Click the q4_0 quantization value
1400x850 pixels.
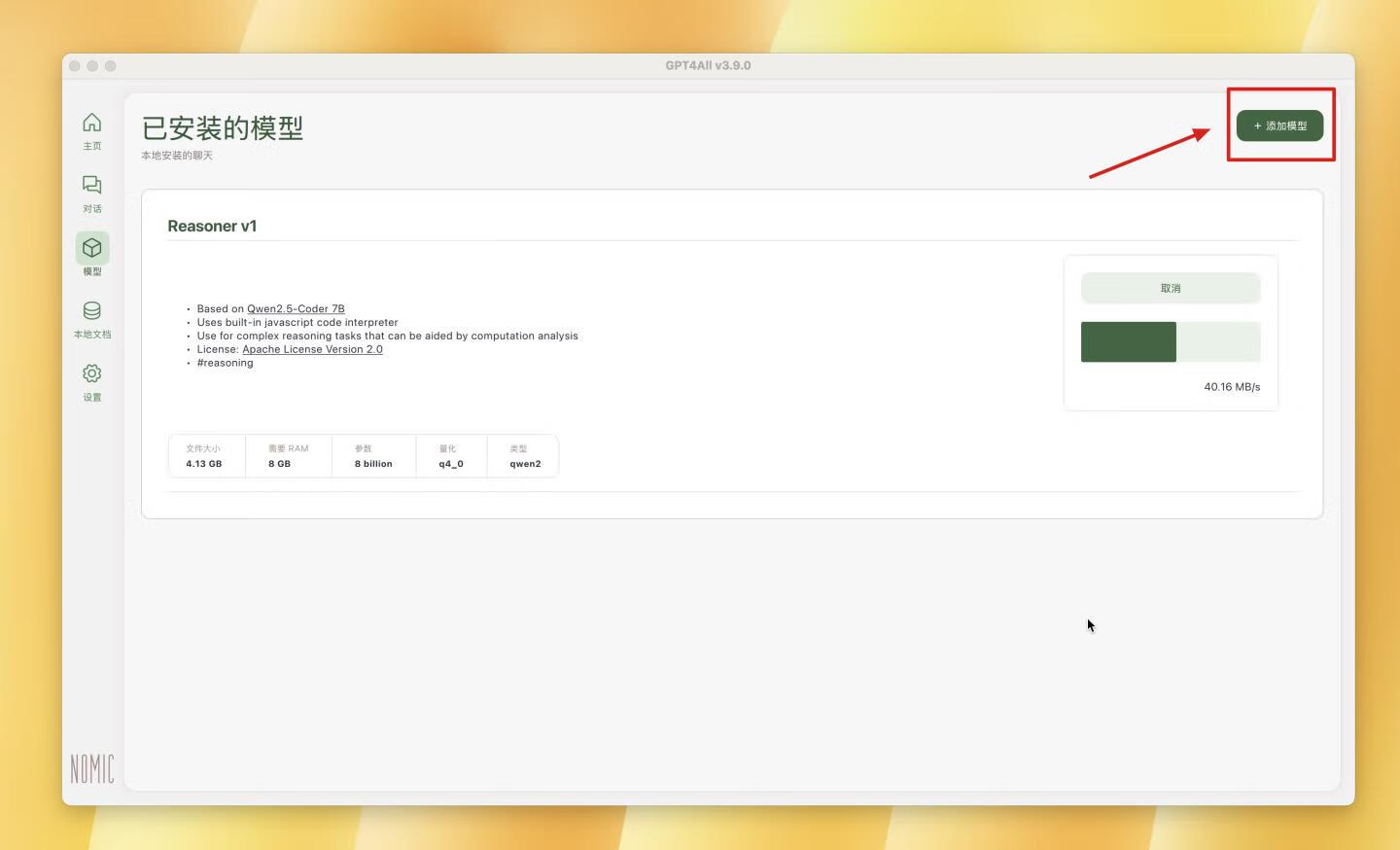(451, 464)
